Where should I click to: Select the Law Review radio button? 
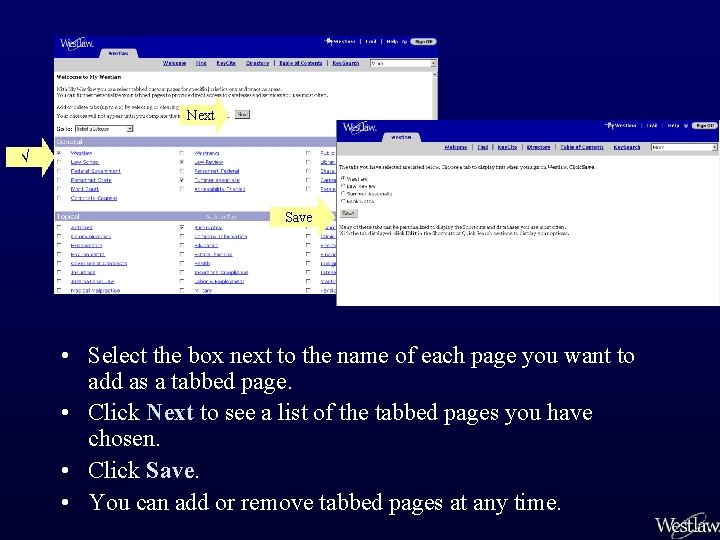(343, 186)
